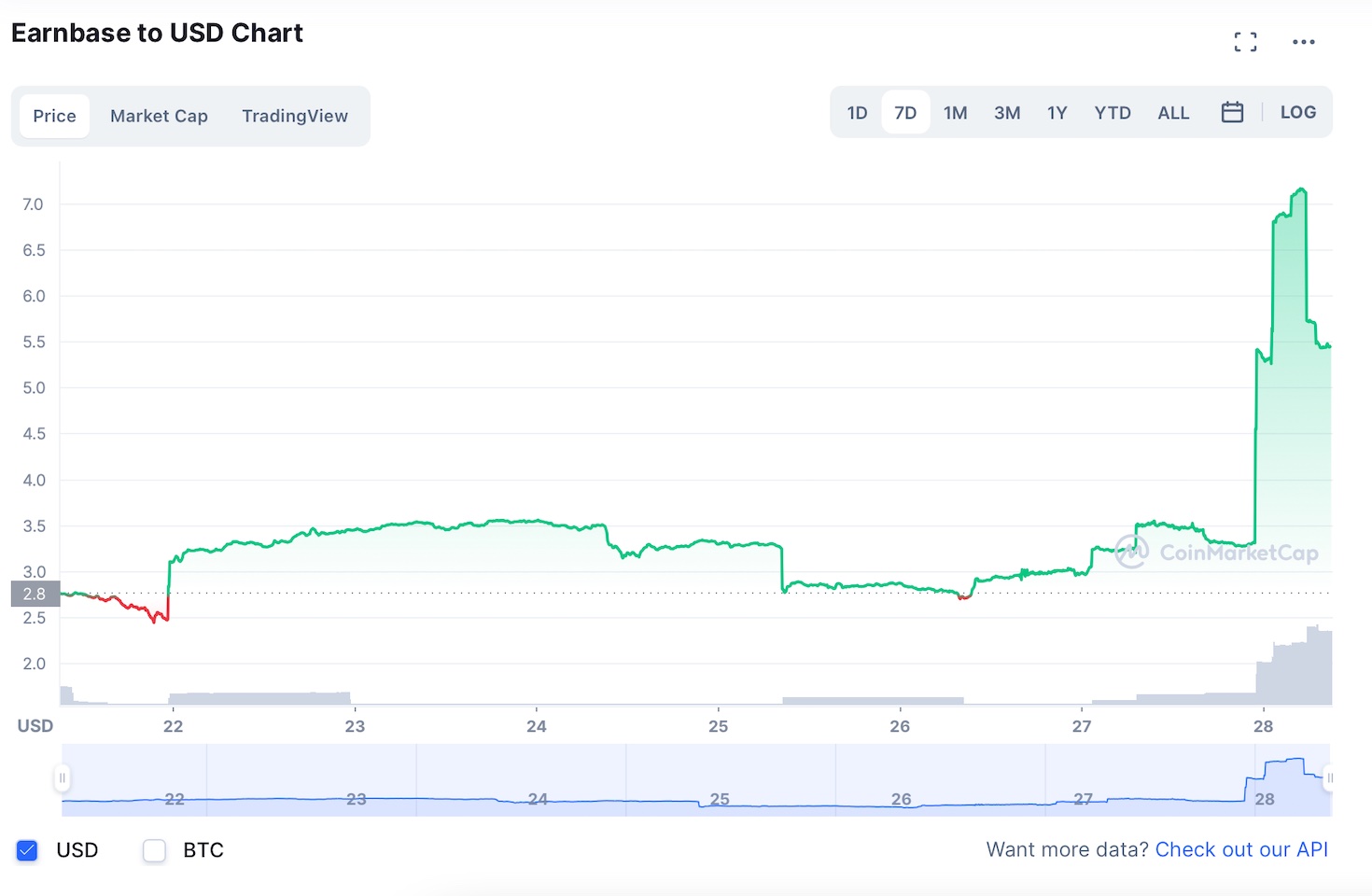Switch to the TradingView tab
Image resolution: width=1372 pixels, height=896 pixels.
295,116
